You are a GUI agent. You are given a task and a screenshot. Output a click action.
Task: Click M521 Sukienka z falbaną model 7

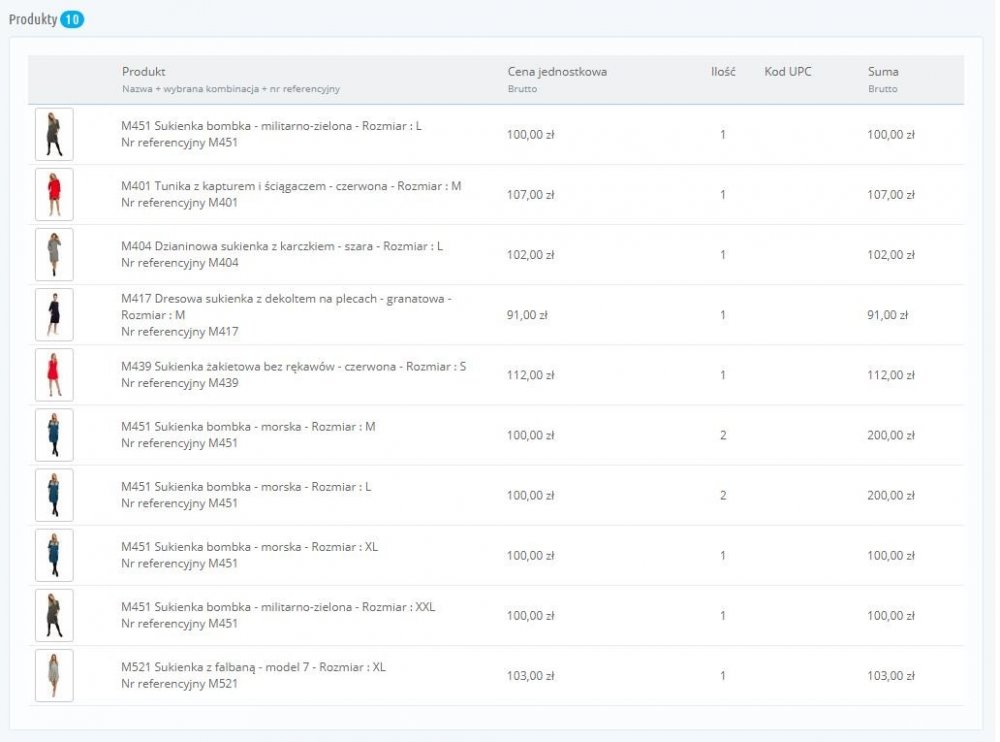pos(253,667)
